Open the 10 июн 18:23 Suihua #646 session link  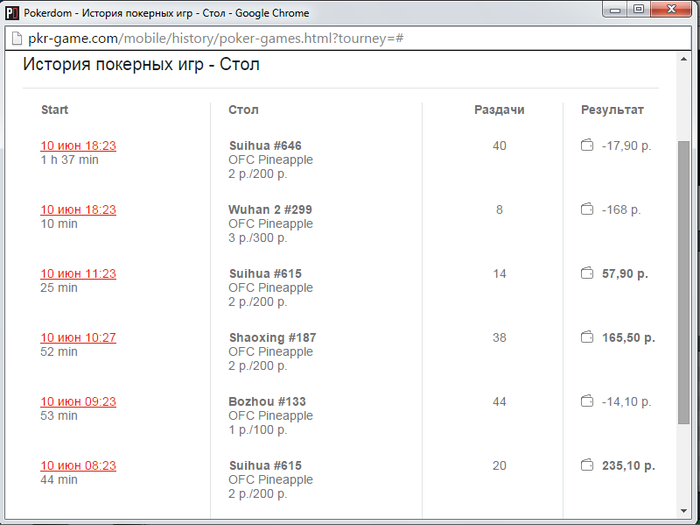tap(78, 146)
